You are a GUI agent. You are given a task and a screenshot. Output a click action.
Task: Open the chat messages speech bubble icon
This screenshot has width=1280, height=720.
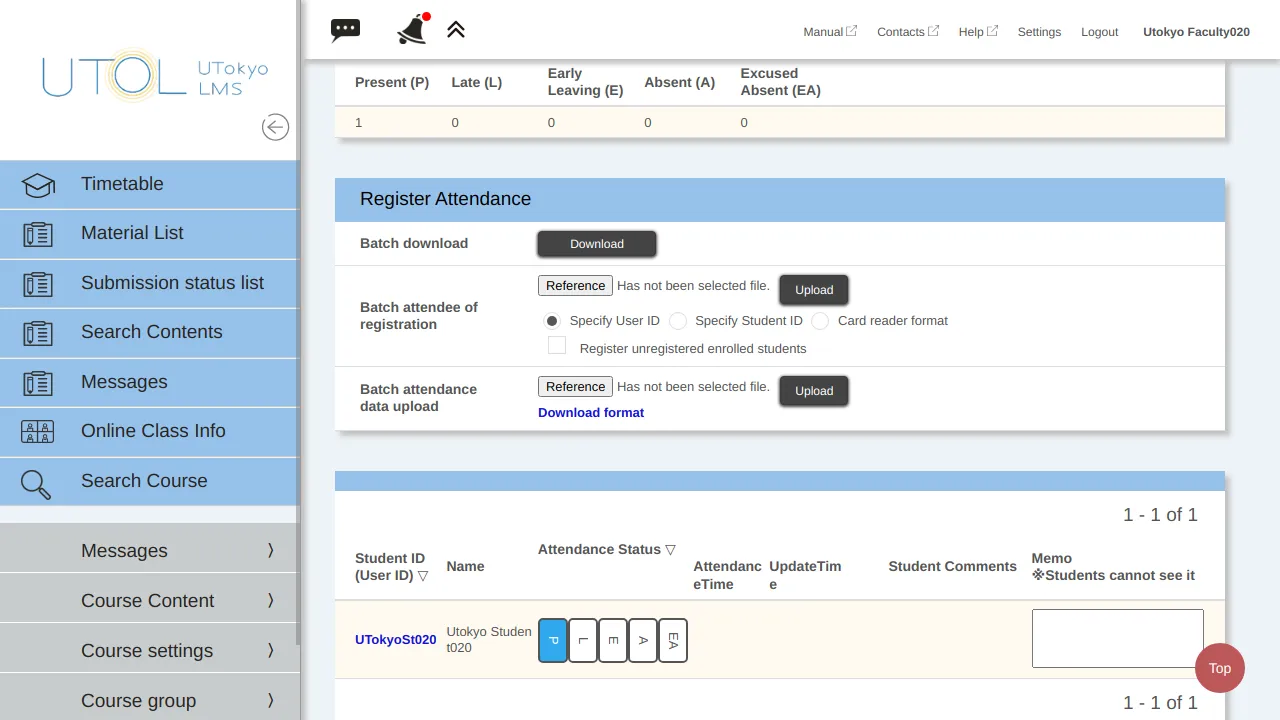point(345,30)
